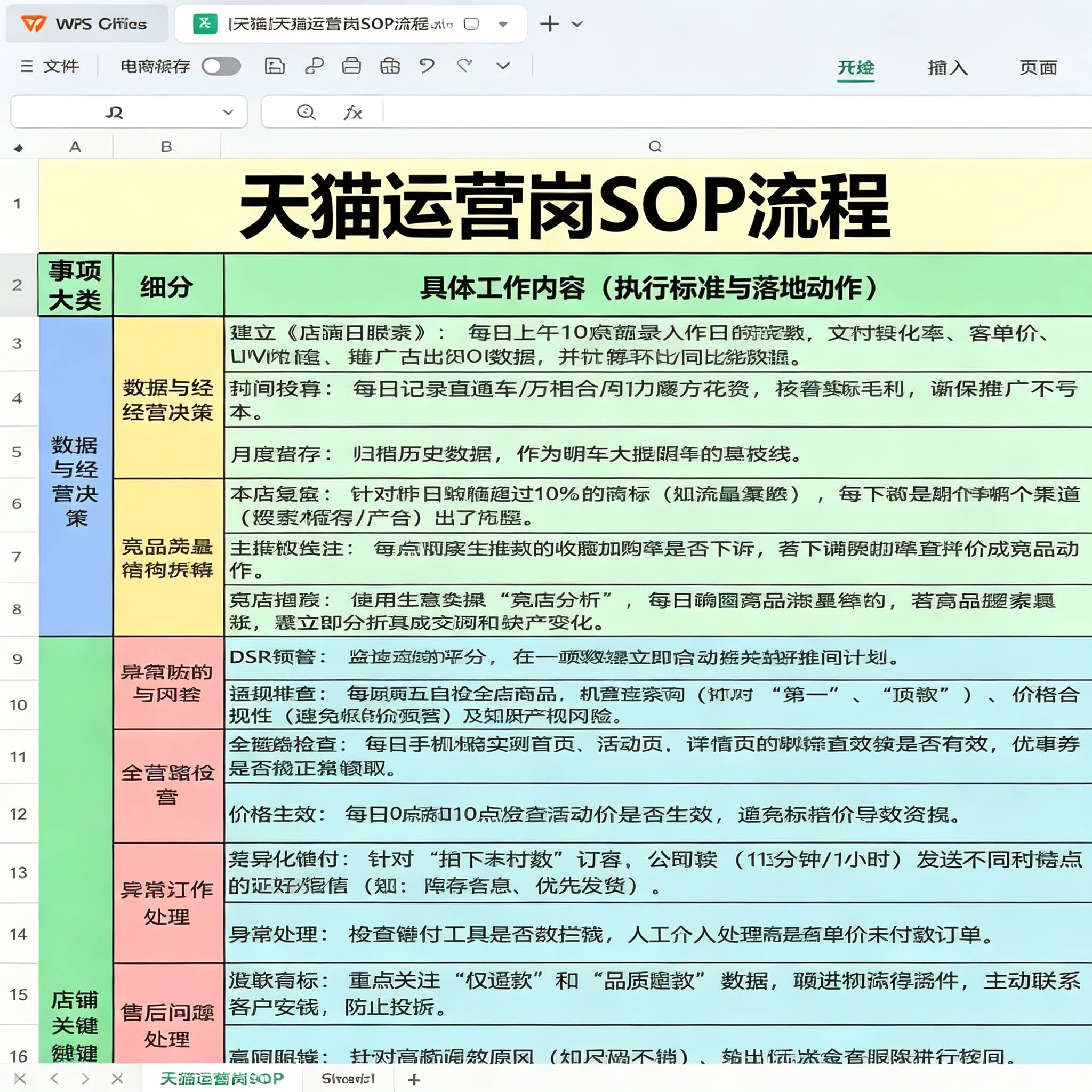Select the second sheet tab

(x=348, y=1079)
